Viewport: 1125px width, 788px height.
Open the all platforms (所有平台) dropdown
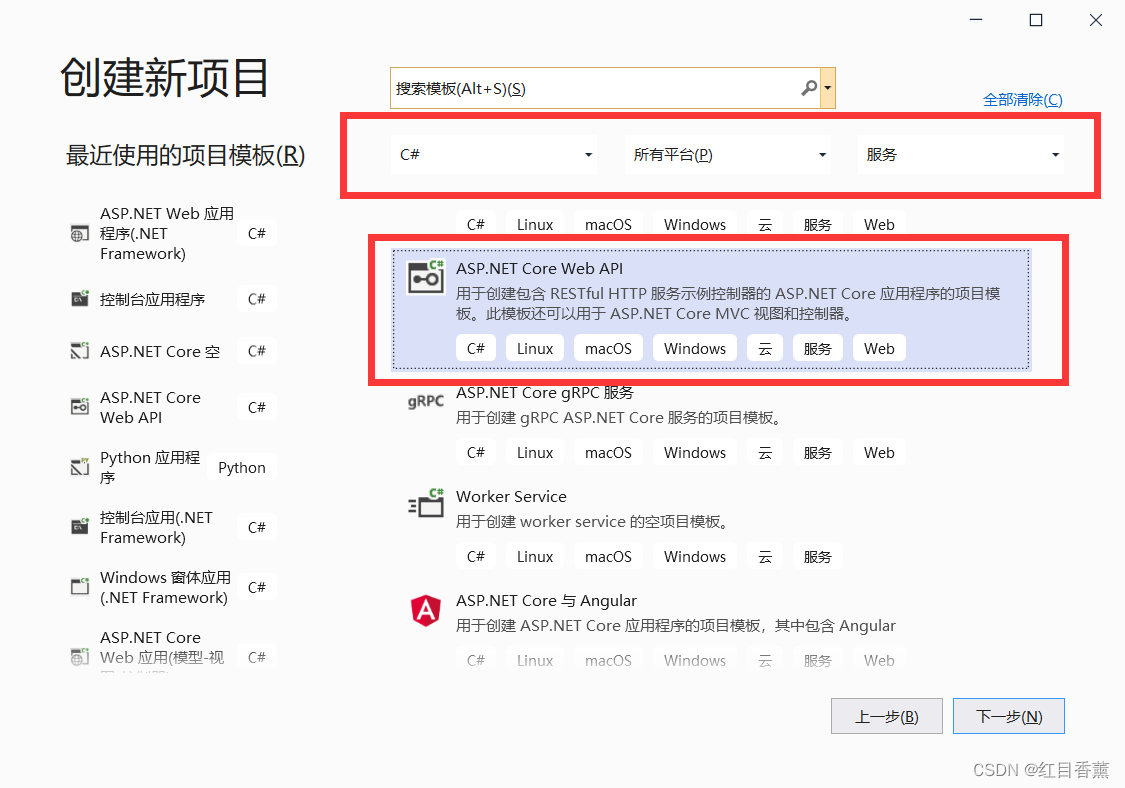(x=728, y=154)
